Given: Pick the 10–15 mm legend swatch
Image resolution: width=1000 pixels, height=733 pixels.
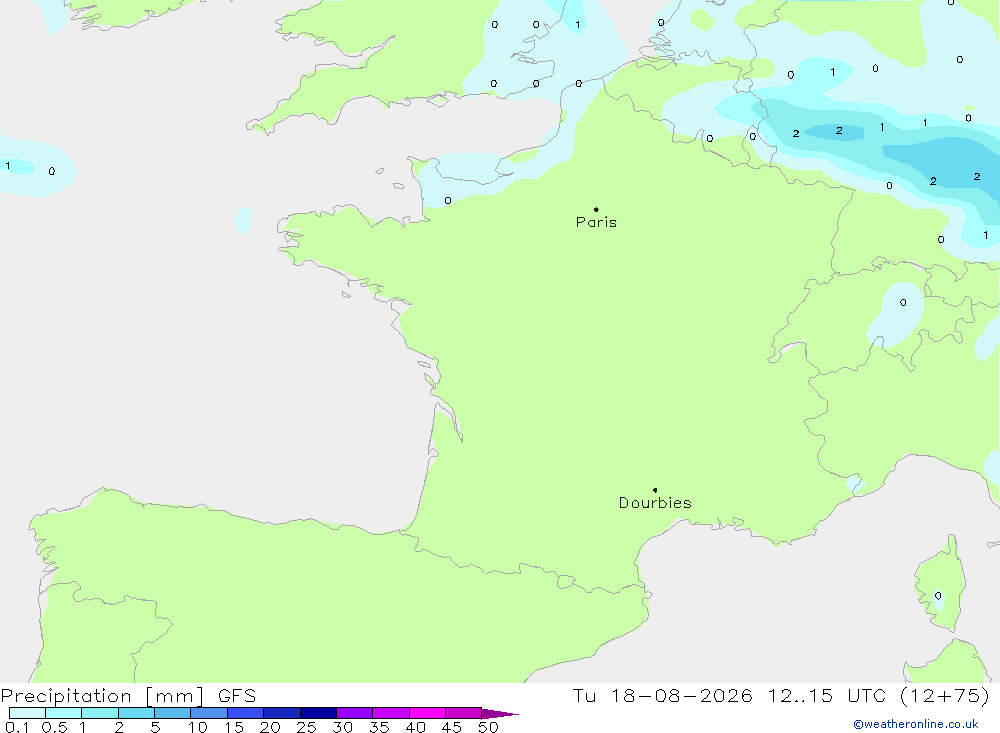Looking at the screenshot, I should [x=209, y=713].
